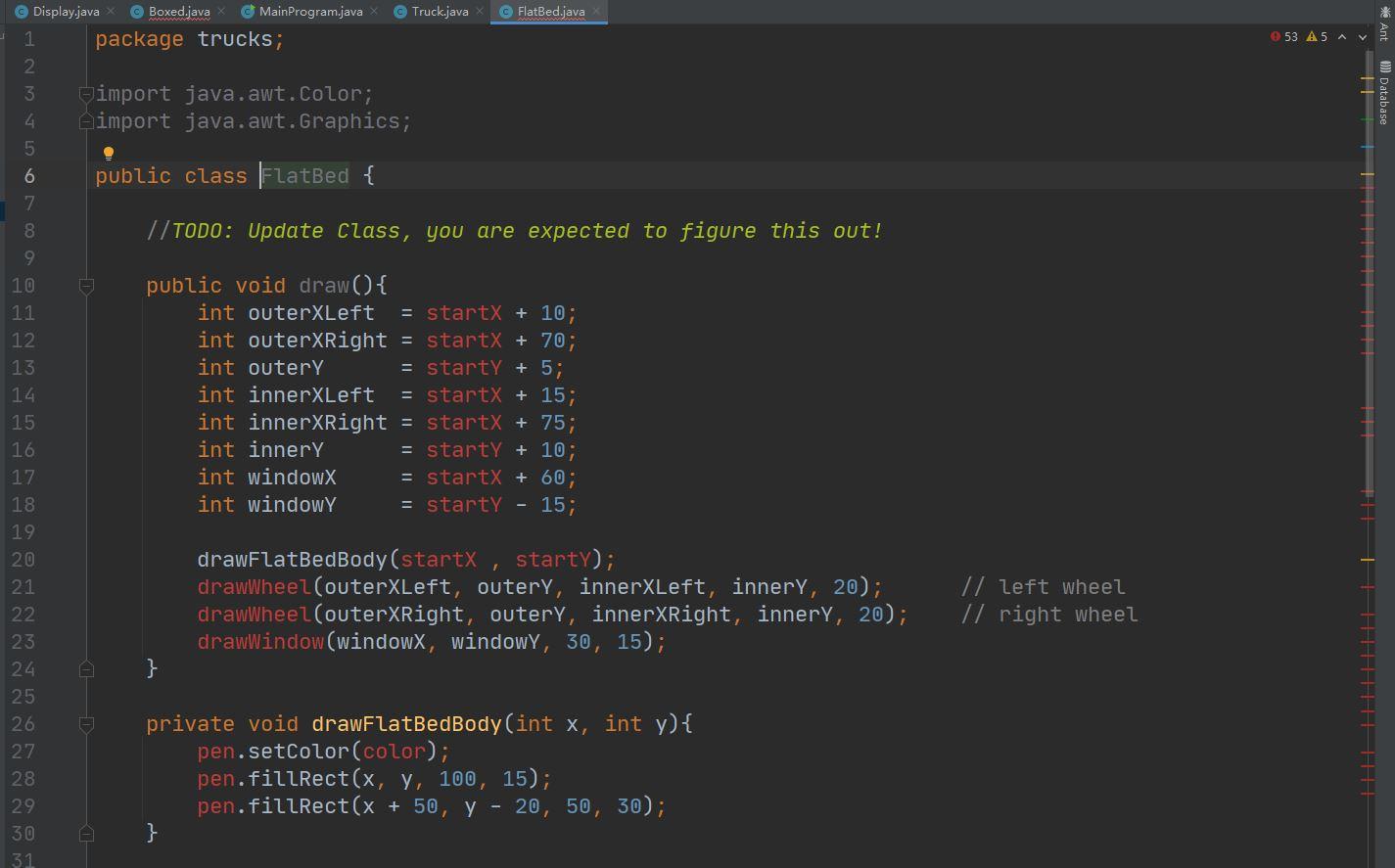The height and width of the screenshot is (868, 1395).
Task: Collapse the drawFlatBedBody method fold
Action: (86, 724)
